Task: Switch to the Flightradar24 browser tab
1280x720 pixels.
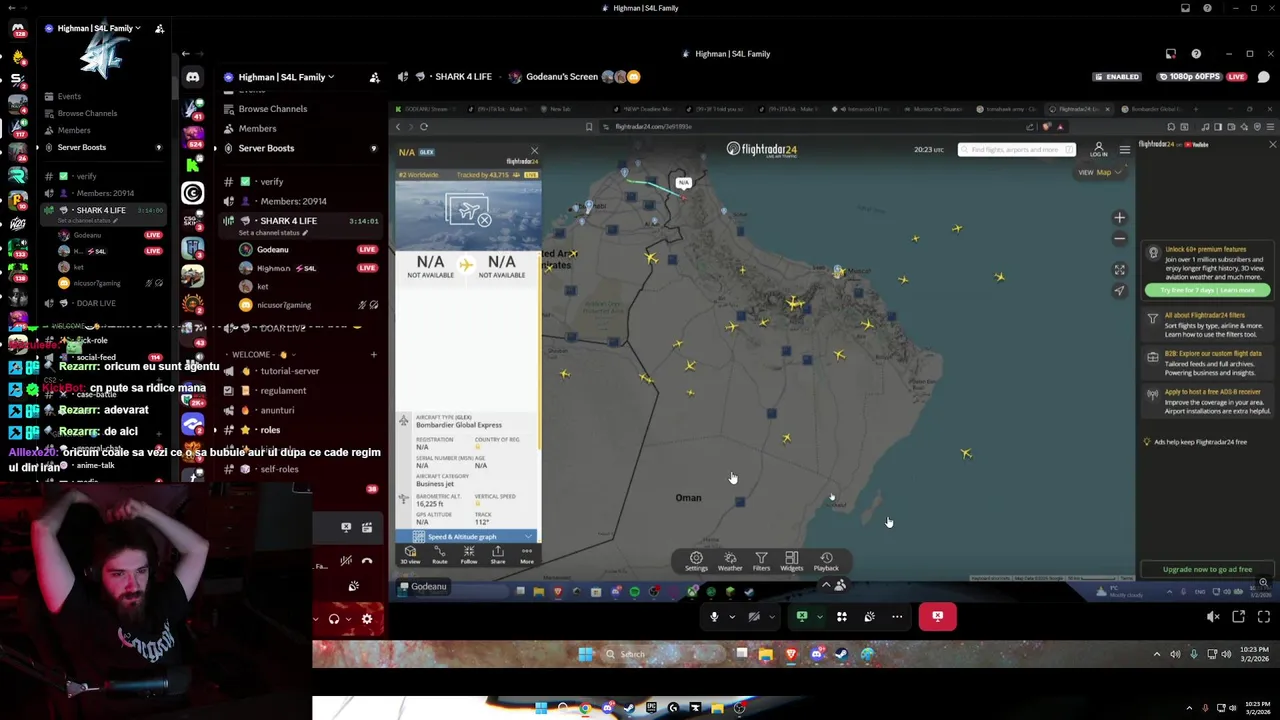Action: pos(1077,109)
